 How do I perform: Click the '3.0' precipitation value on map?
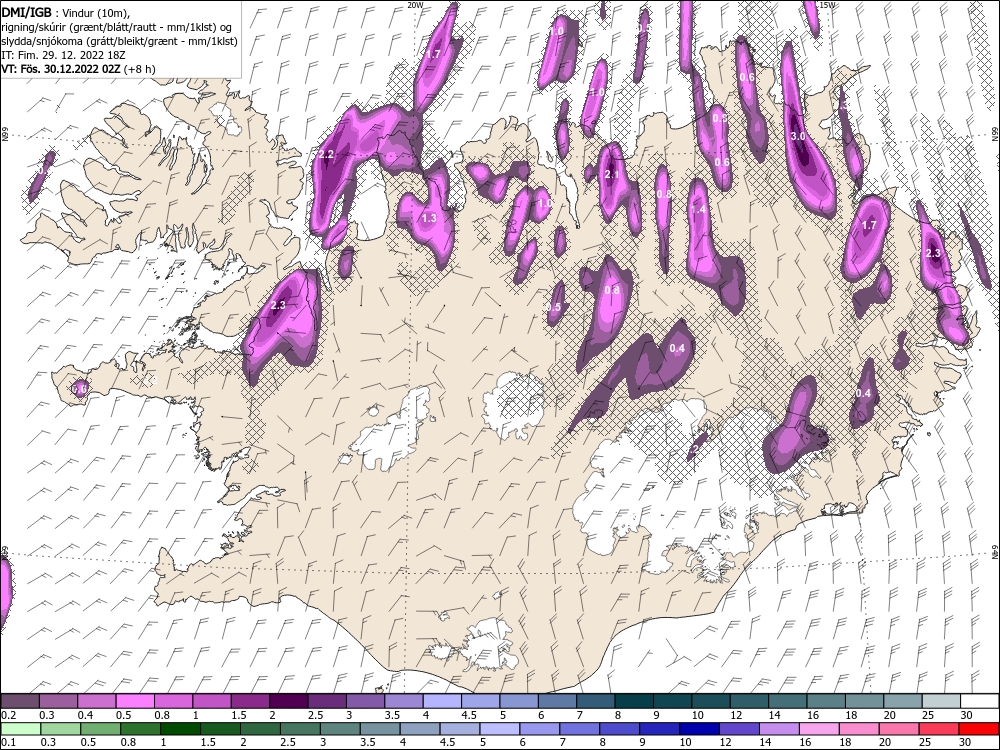798,136
